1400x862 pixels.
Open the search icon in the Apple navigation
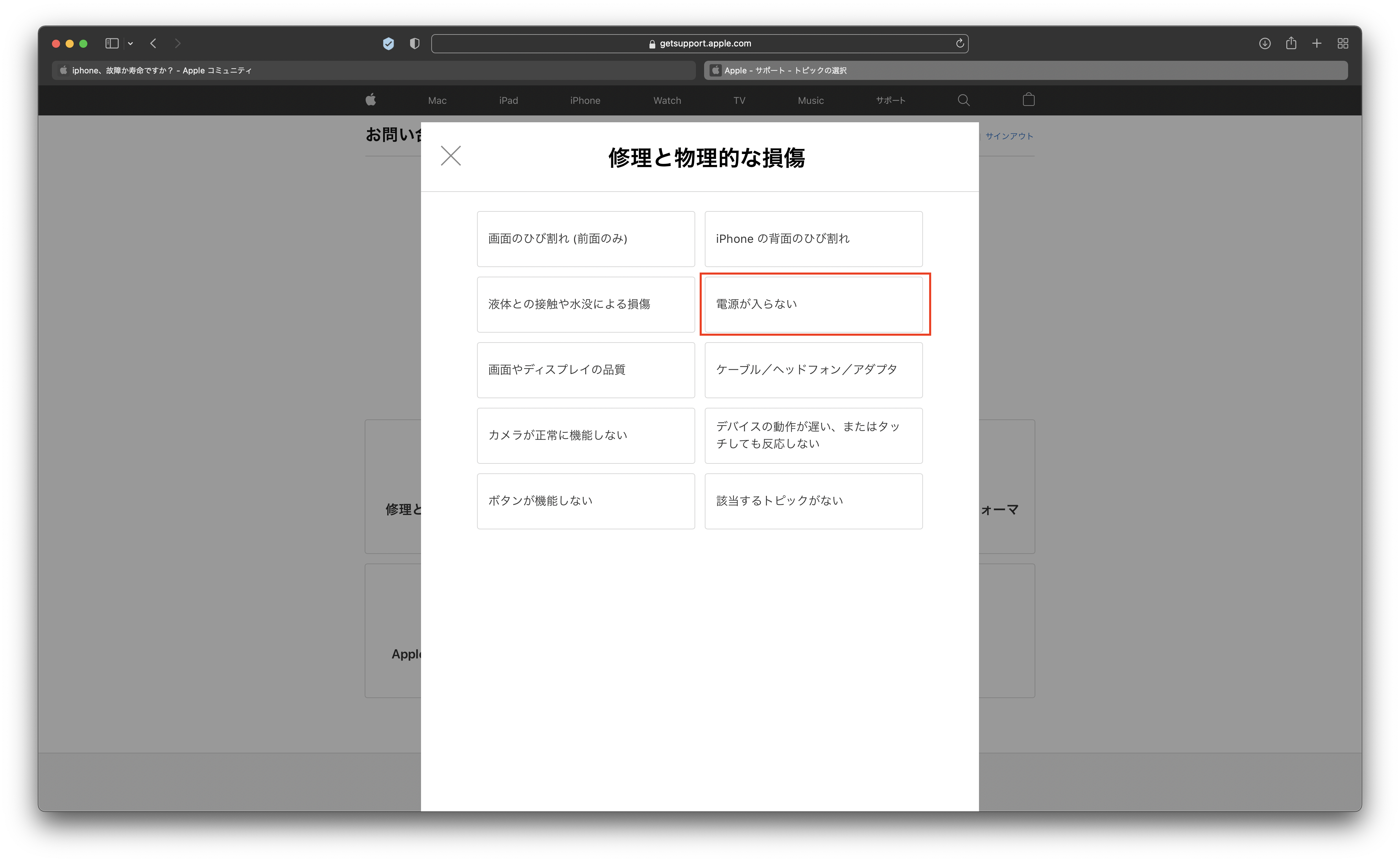pyautogui.click(x=963, y=100)
